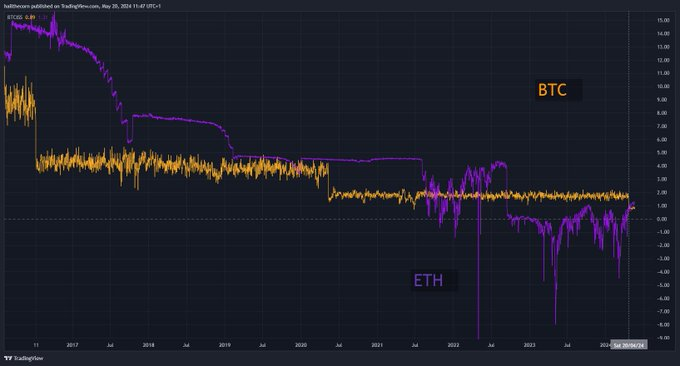The image size is (680, 366).
Task: Click the 2023 label on time axis
Action: click(x=530, y=345)
